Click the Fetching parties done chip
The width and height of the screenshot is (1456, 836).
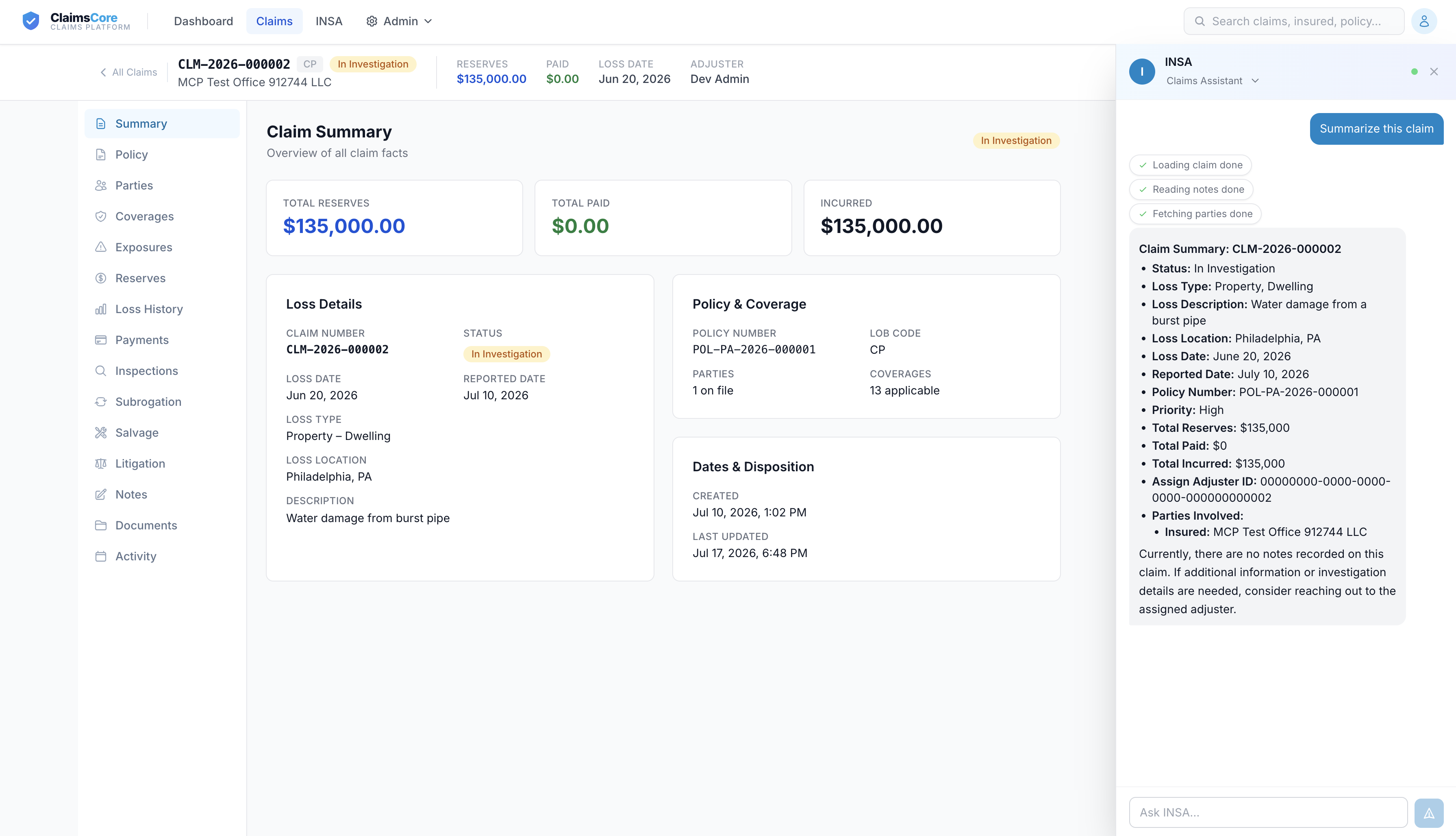pos(1195,214)
